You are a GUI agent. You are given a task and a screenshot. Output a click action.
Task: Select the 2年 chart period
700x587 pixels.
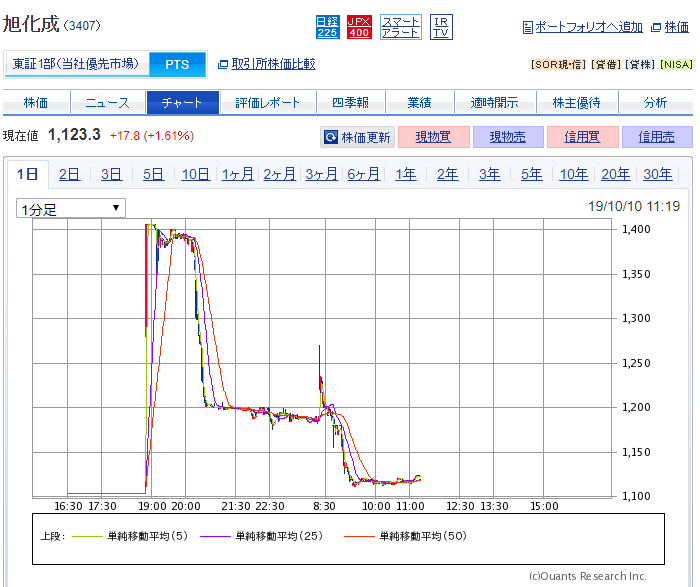pyautogui.click(x=447, y=174)
